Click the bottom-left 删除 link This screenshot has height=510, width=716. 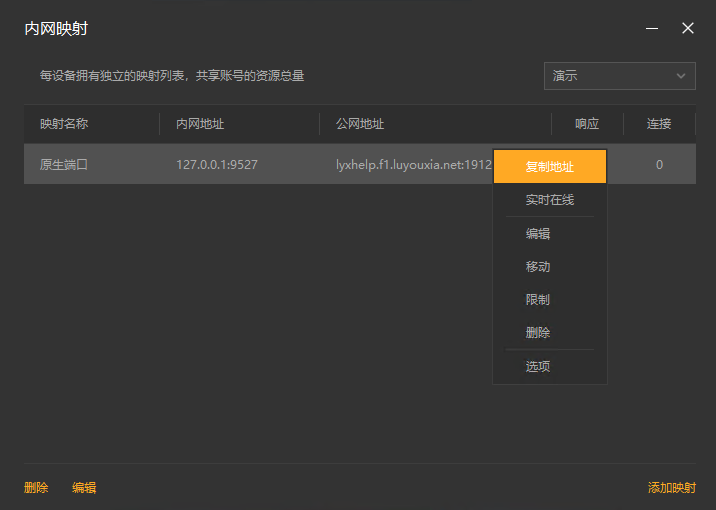(36, 488)
